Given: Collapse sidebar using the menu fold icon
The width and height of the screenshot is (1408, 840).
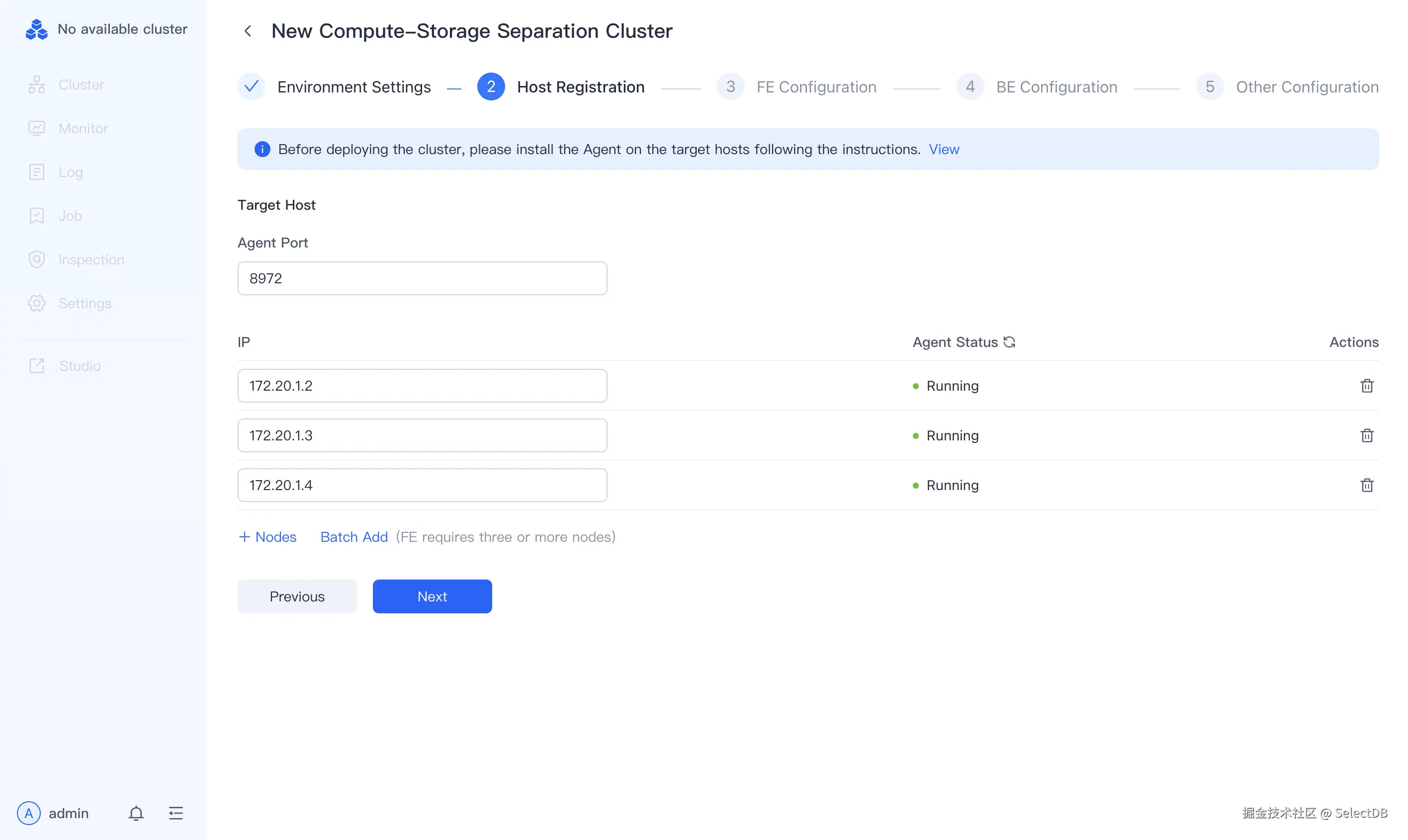Looking at the screenshot, I should pos(176,813).
